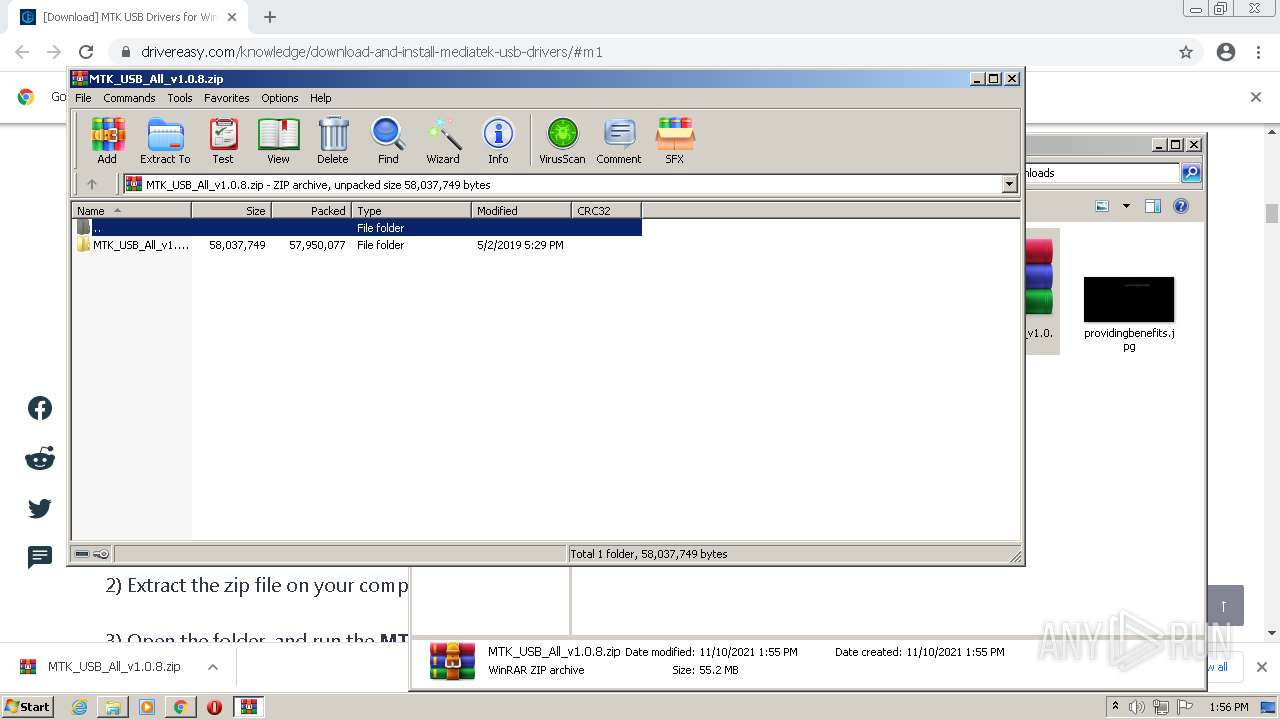
Task: Open a new Chrome tab
Action: point(270,17)
